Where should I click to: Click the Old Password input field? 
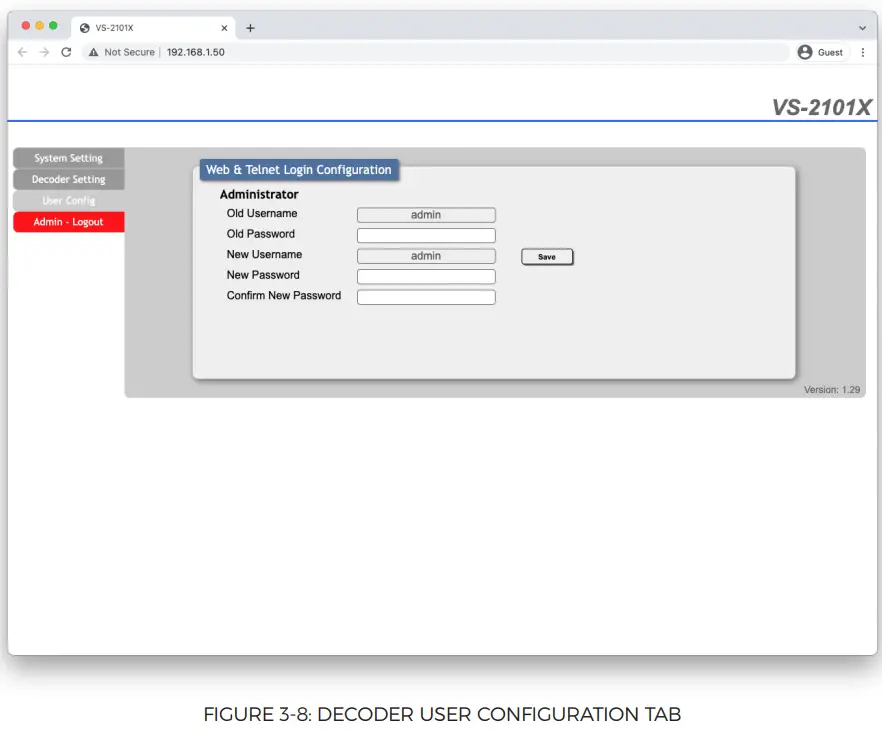[x=426, y=234]
